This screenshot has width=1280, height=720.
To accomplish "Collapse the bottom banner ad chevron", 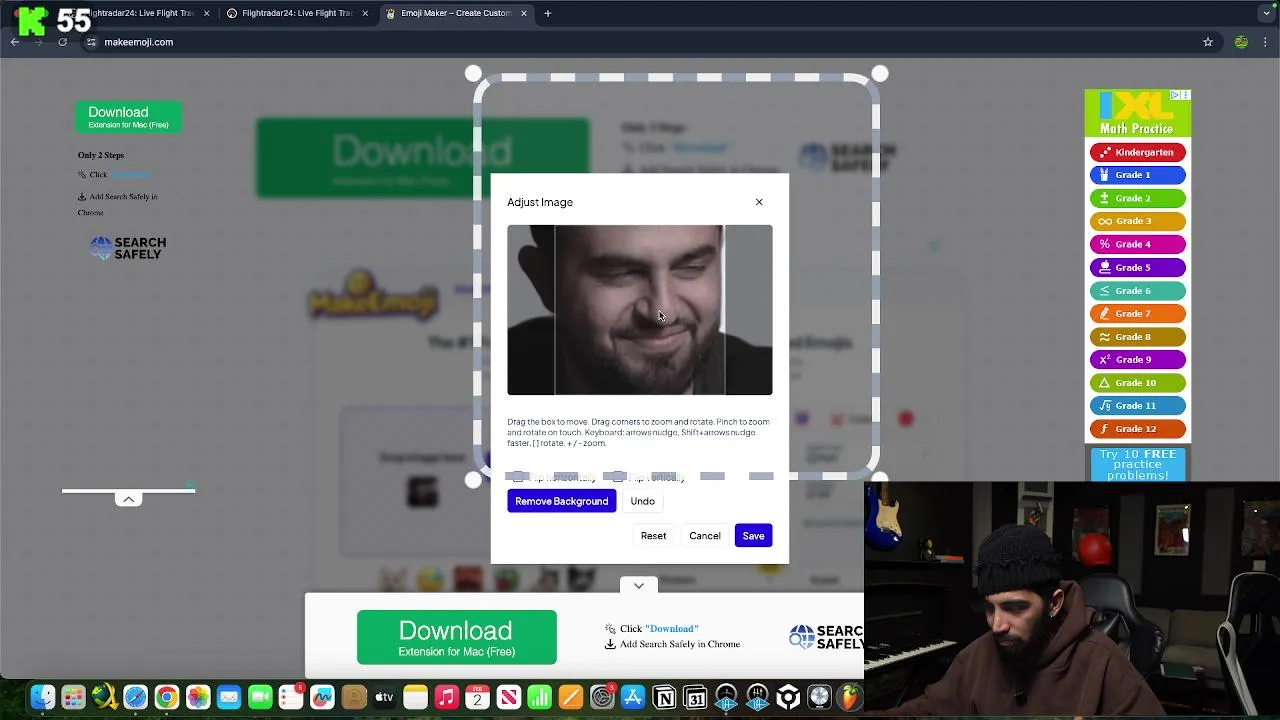I will coord(638,586).
